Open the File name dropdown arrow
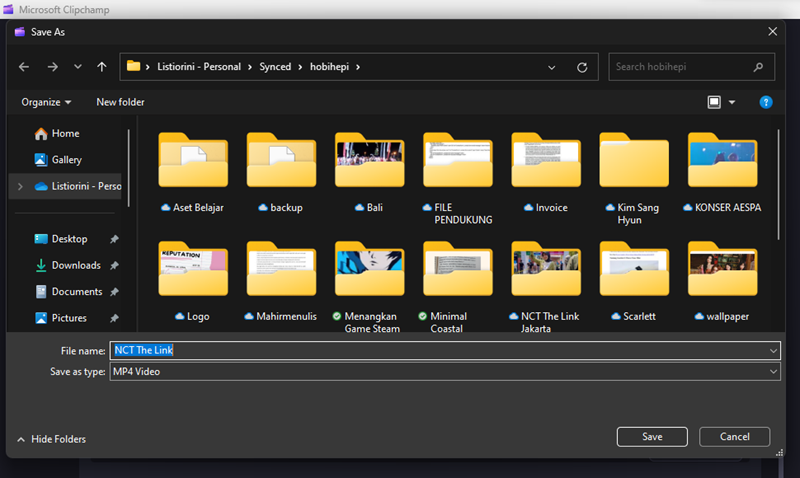The image size is (800, 478). (773, 350)
